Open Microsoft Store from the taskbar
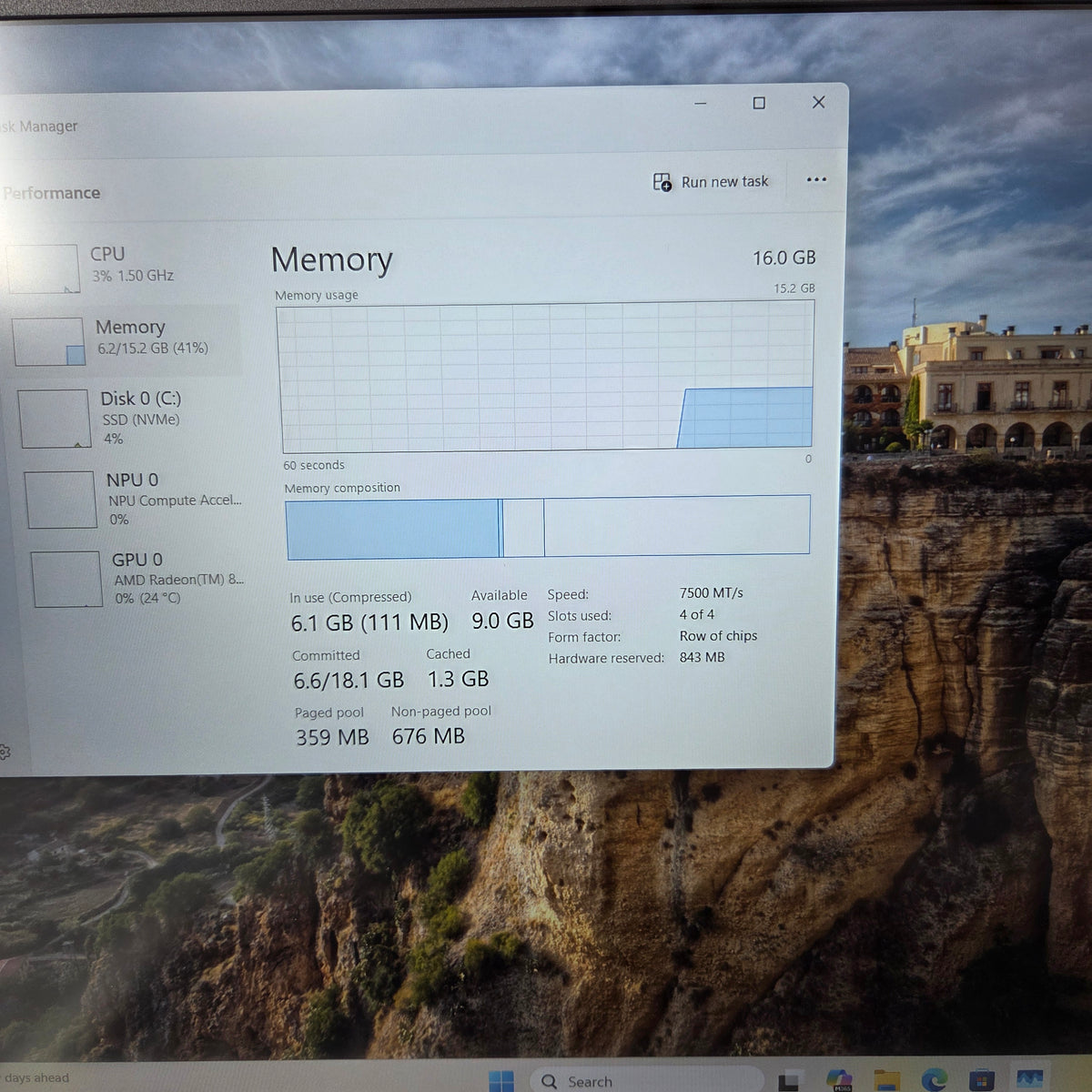 tap(982, 1080)
